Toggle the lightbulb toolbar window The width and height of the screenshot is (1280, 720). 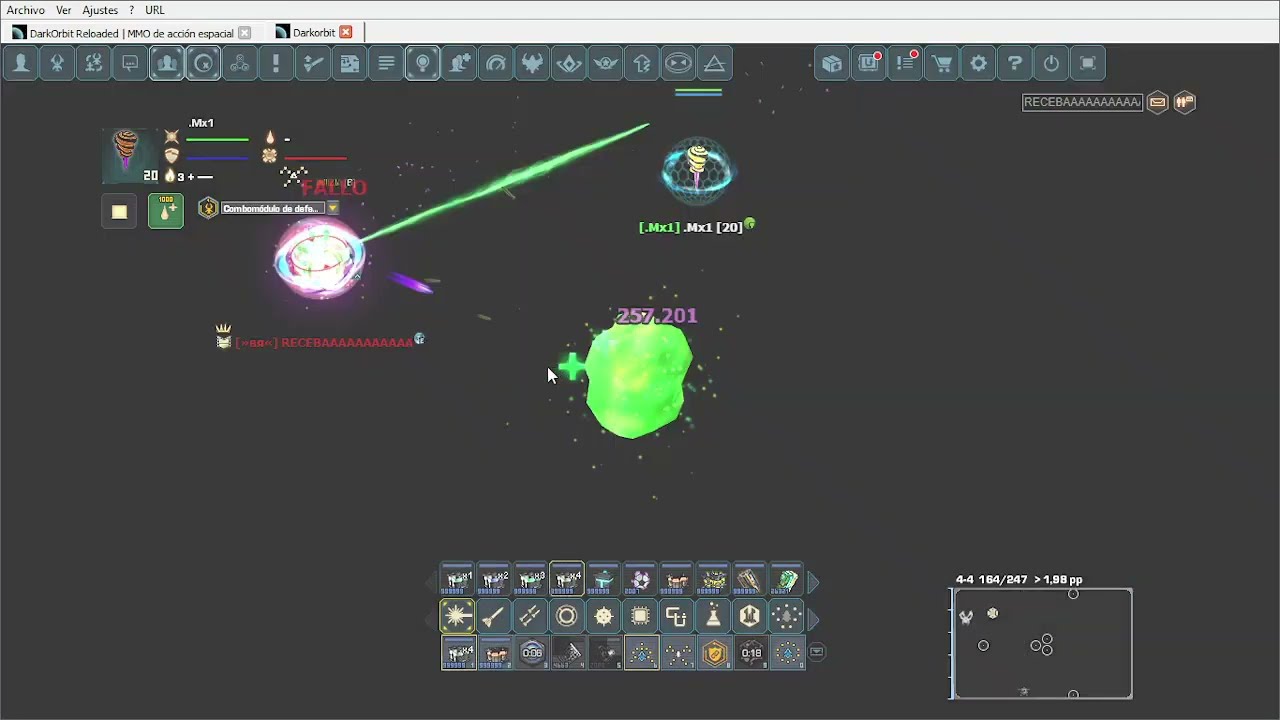tap(423, 63)
